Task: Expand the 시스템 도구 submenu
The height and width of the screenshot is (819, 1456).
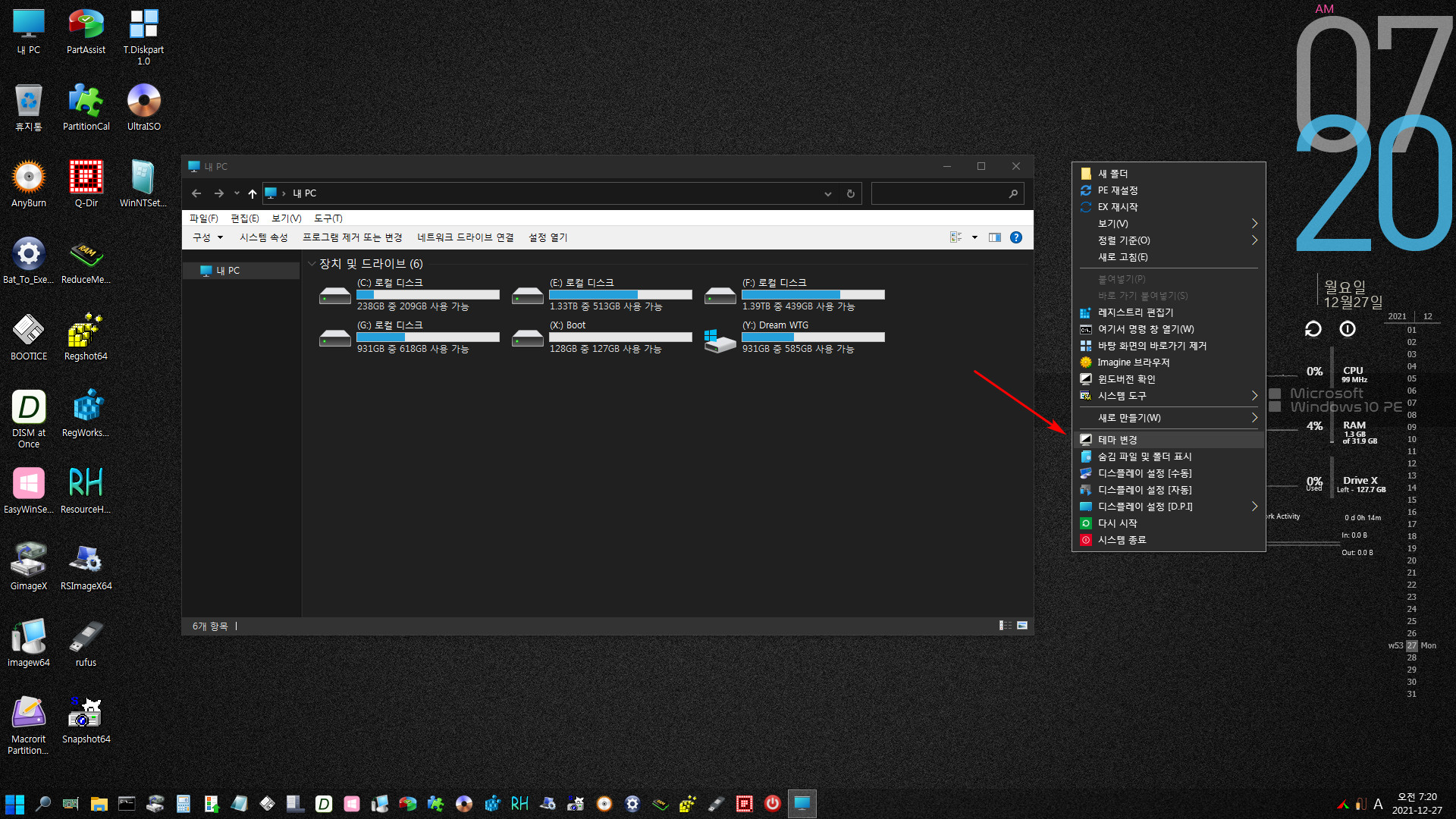Action: [1169, 396]
